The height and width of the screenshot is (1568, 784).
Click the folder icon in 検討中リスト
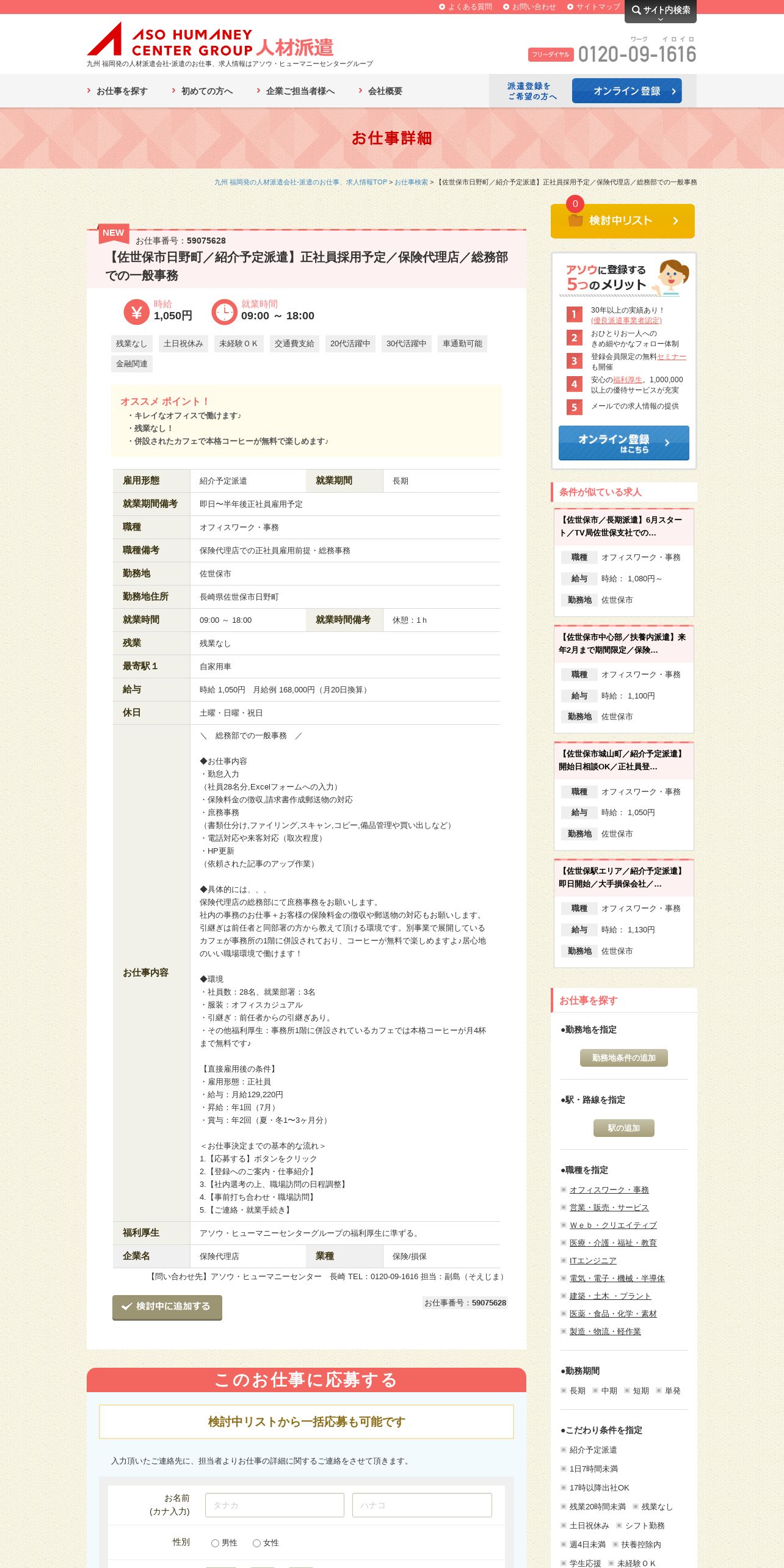coord(575,220)
